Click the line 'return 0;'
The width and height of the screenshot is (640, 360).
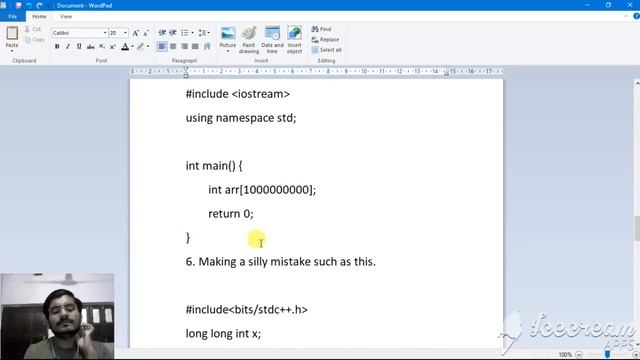(x=231, y=214)
